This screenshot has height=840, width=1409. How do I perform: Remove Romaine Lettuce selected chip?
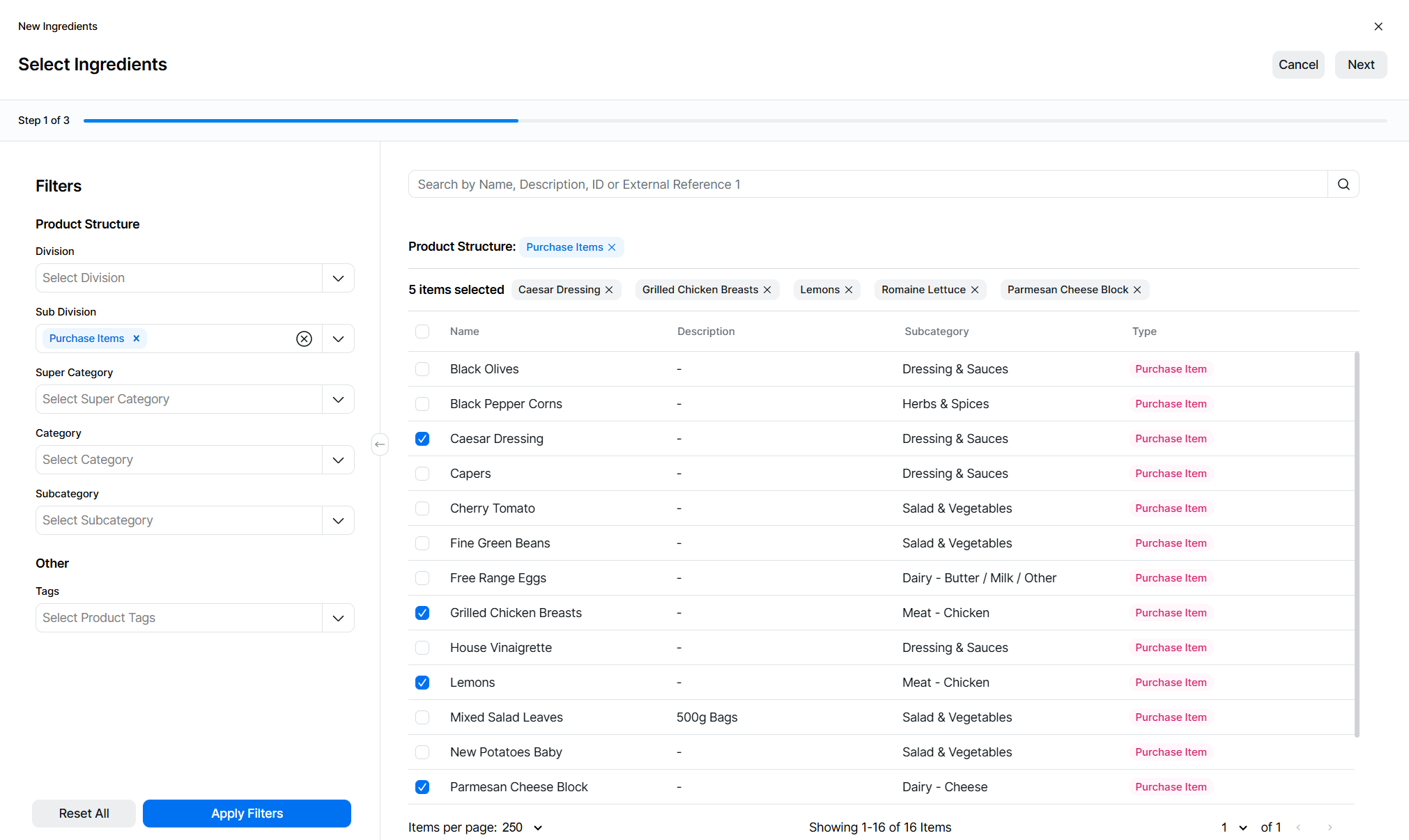975,290
